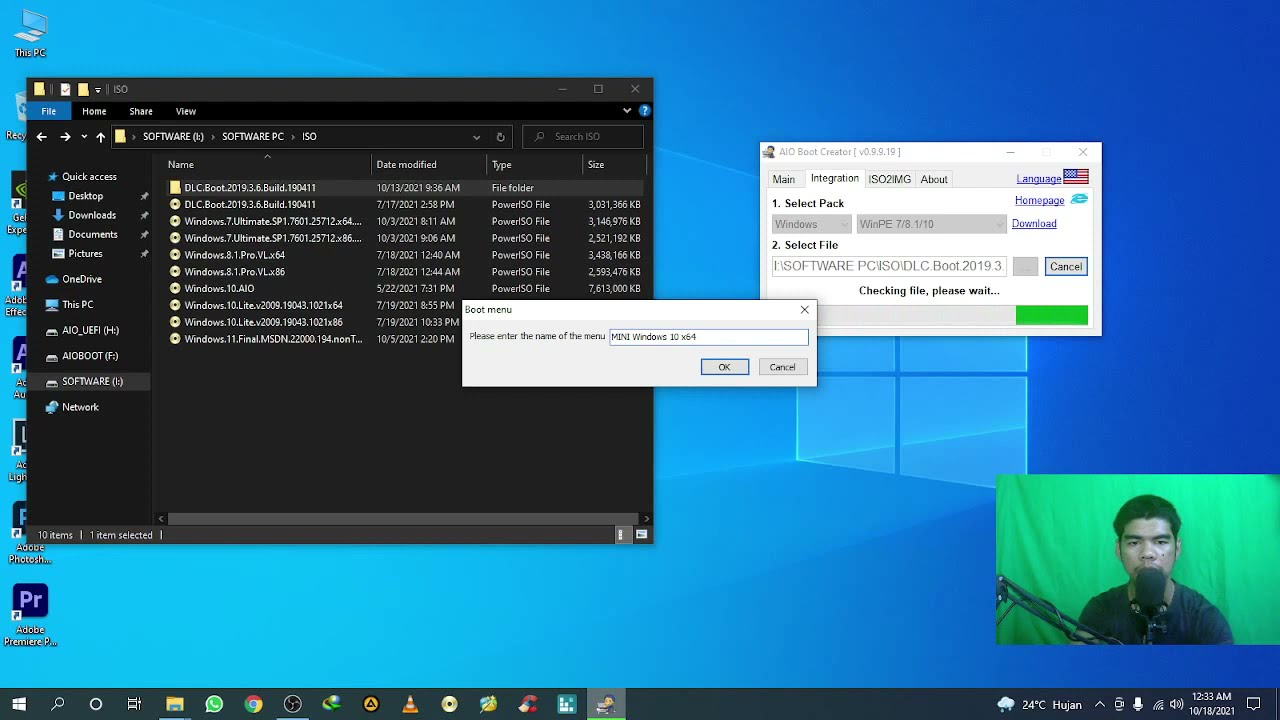Select AIOBOOT (F:) drive

pos(90,356)
